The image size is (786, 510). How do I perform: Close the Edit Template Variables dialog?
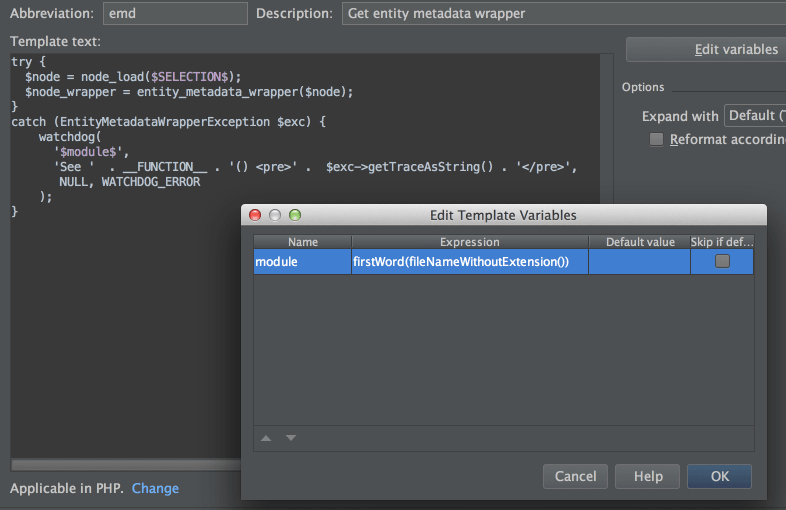(x=255, y=215)
